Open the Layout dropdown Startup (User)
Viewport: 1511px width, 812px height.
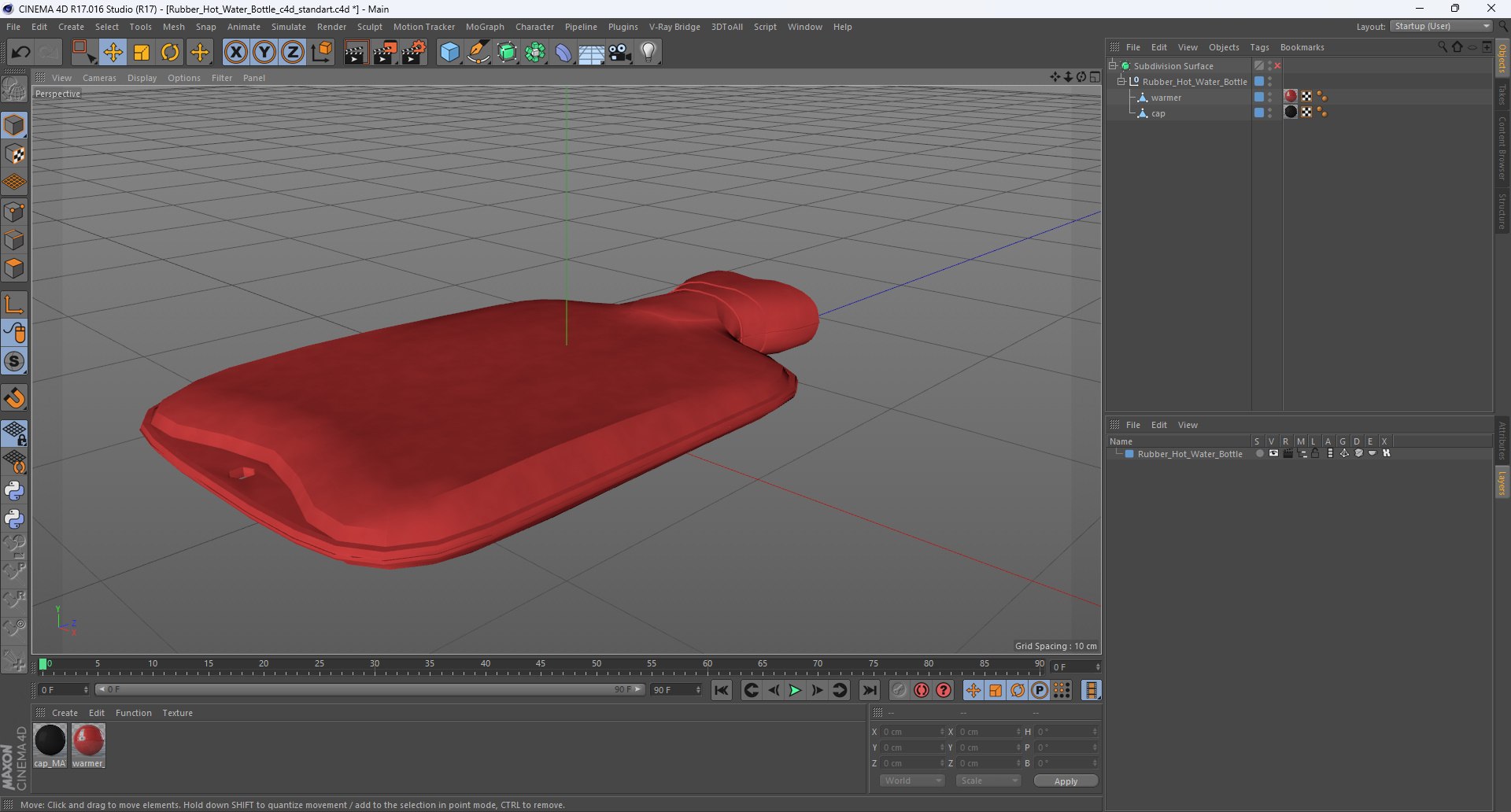(1442, 27)
